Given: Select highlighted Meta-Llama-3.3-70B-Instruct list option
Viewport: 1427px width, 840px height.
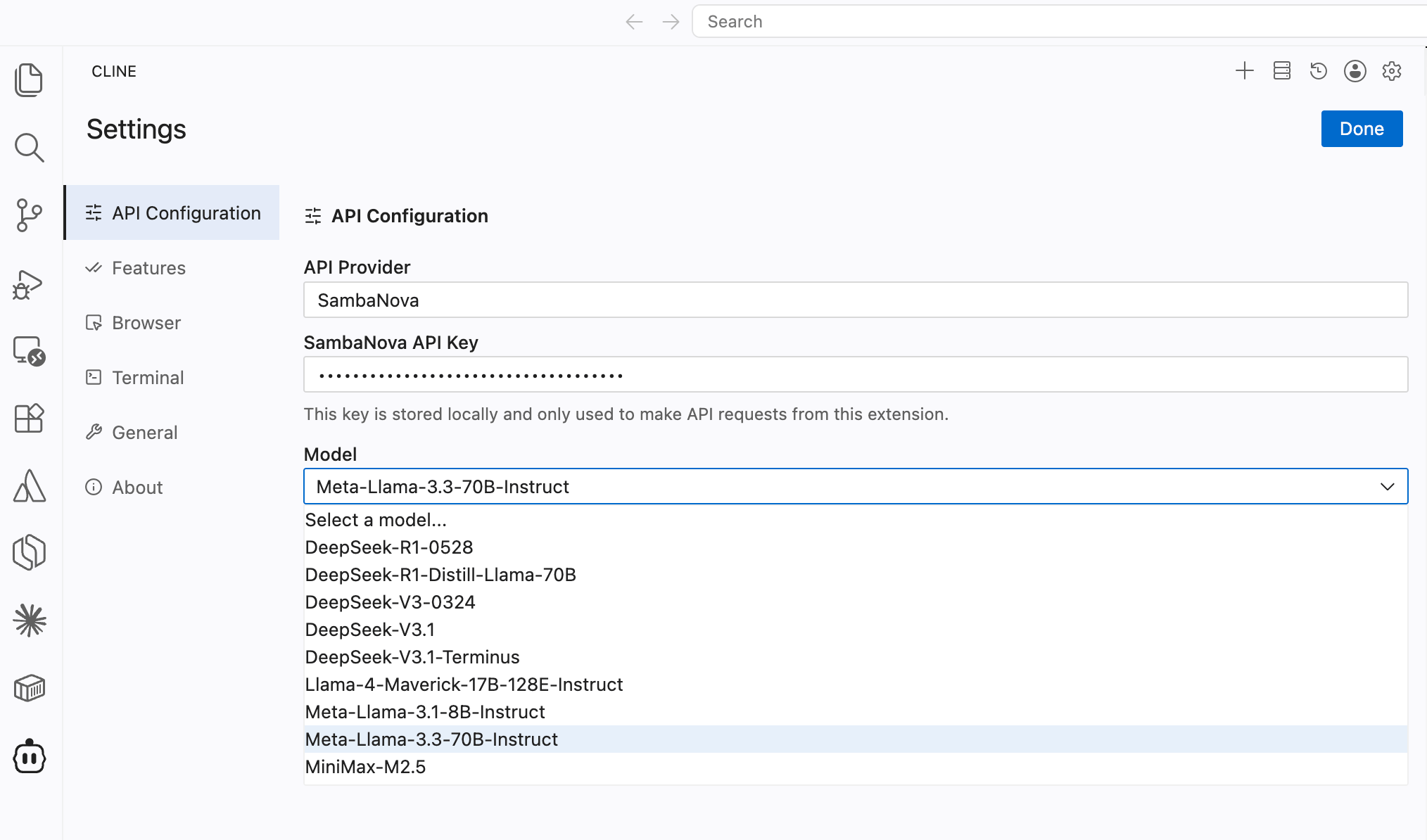Looking at the screenshot, I should point(856,739).
